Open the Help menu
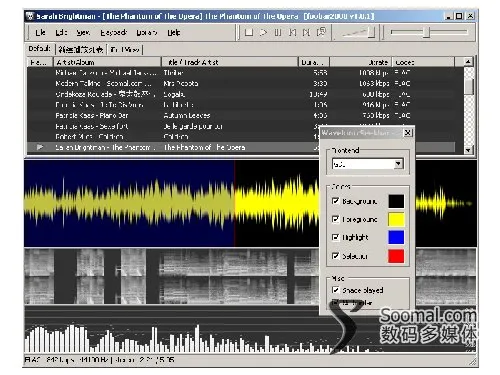Viewport: 500px width, 375px height. (x=174, y=32)
